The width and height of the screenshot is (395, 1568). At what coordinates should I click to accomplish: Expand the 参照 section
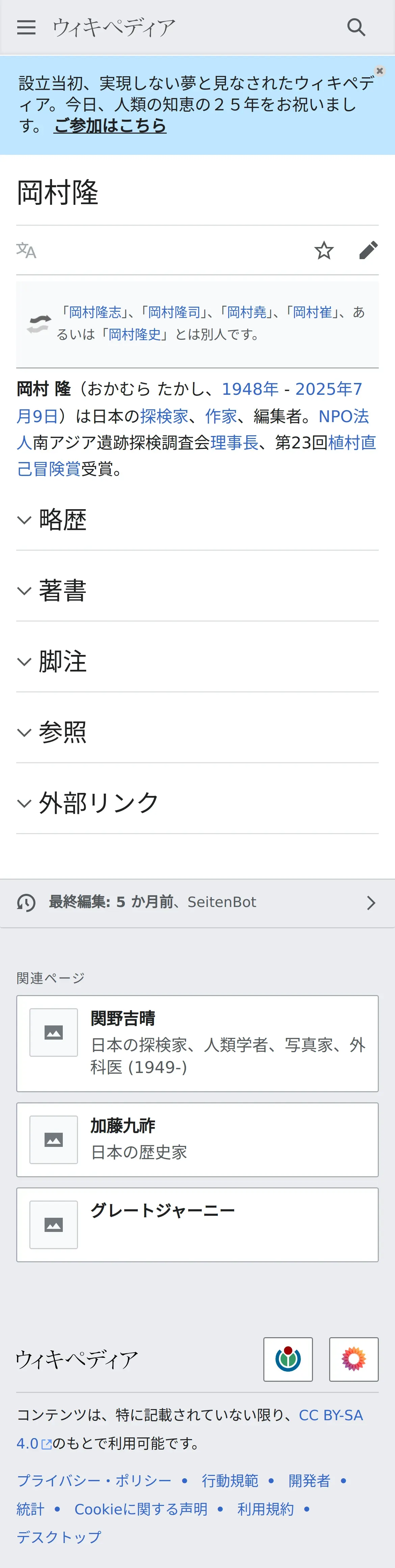pyautogui.click(x=197, y=732)
